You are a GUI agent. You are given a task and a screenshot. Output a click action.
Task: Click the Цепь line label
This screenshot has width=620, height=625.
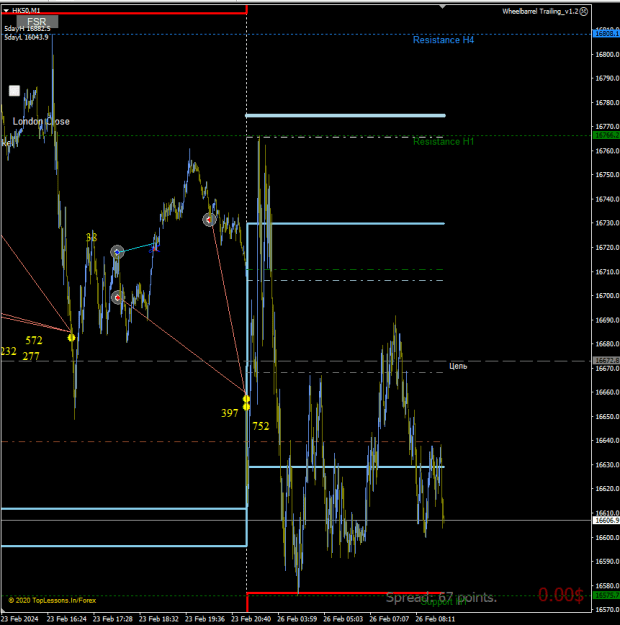click(x=458, y=366)
